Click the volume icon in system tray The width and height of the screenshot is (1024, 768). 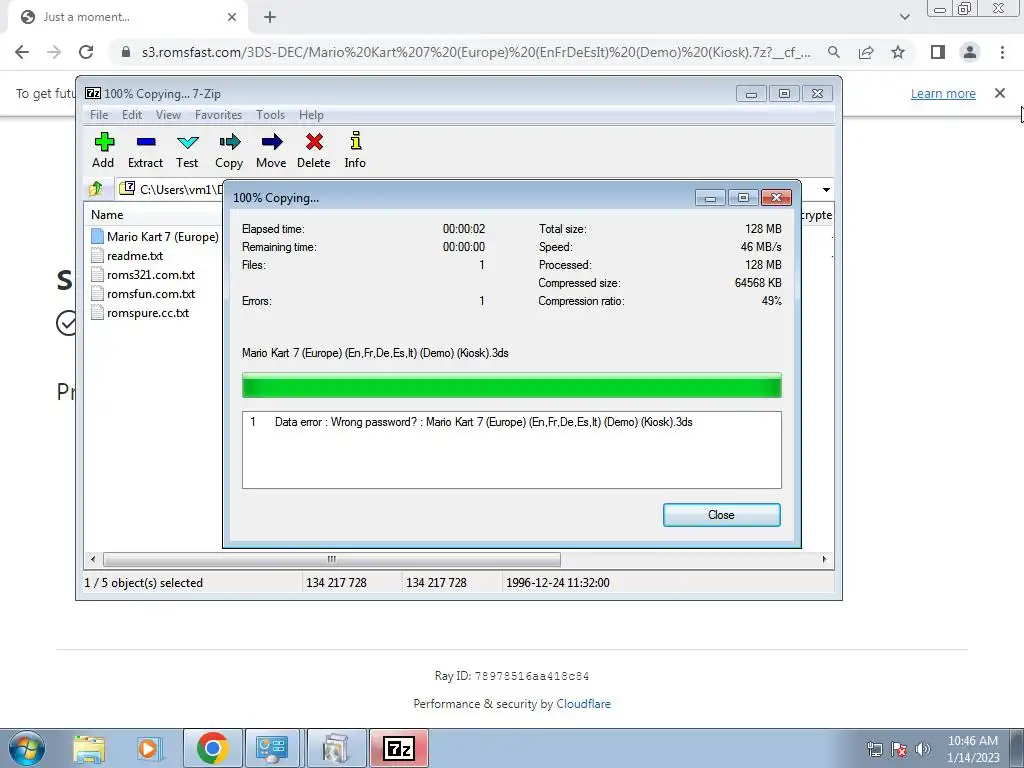[923, 749]
